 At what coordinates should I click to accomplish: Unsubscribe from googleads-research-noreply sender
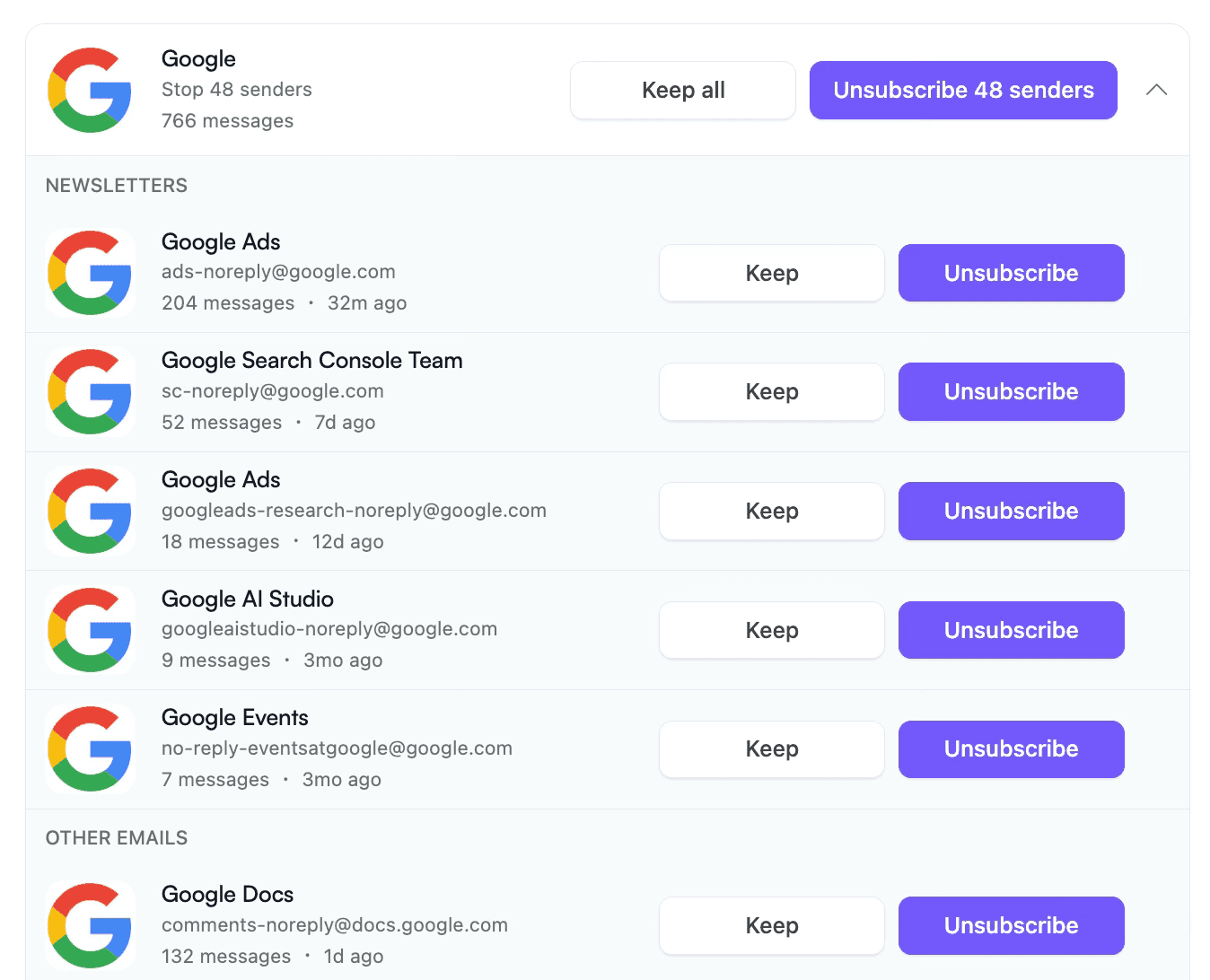click(1012, 511)
